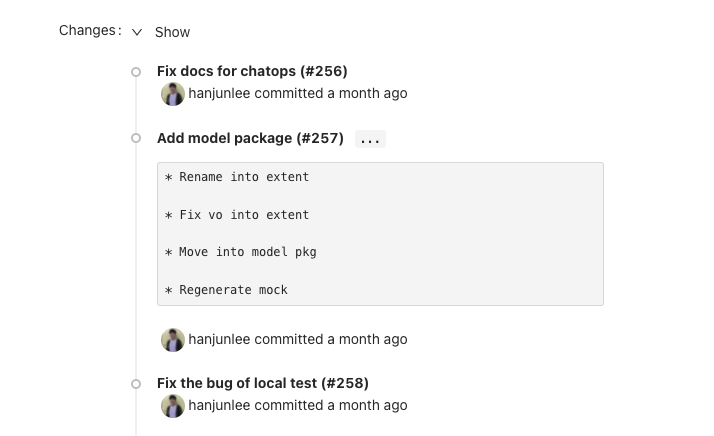Open the Fix the bug of local test (#258) commit
Viewport: 714px width, 436px height.
pos(263,383)
